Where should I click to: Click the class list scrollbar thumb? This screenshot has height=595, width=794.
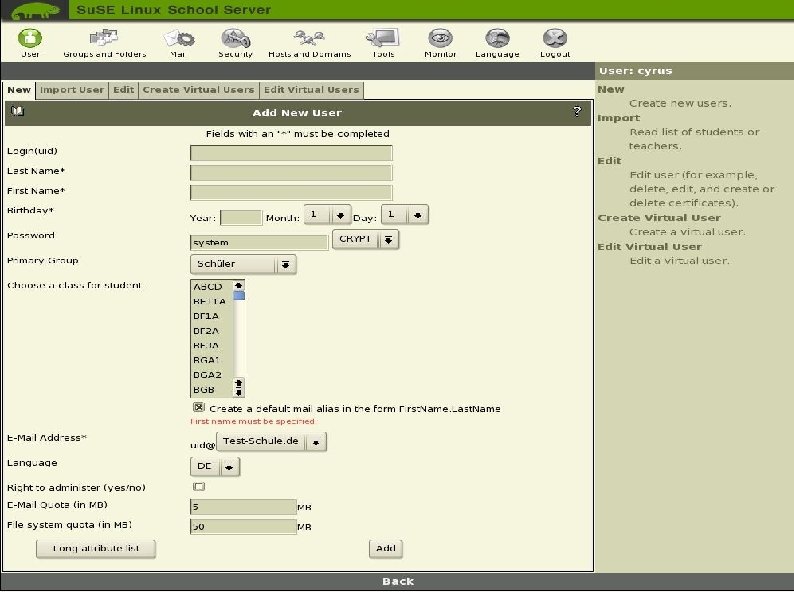click(x=239, y=296)
